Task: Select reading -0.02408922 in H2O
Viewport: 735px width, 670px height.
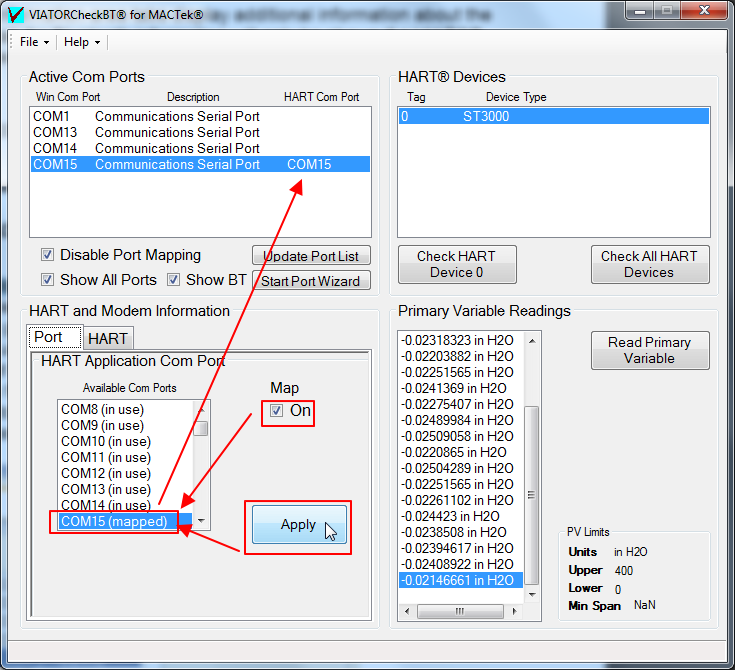Action: pyautogui.click(x=461, y=564)
